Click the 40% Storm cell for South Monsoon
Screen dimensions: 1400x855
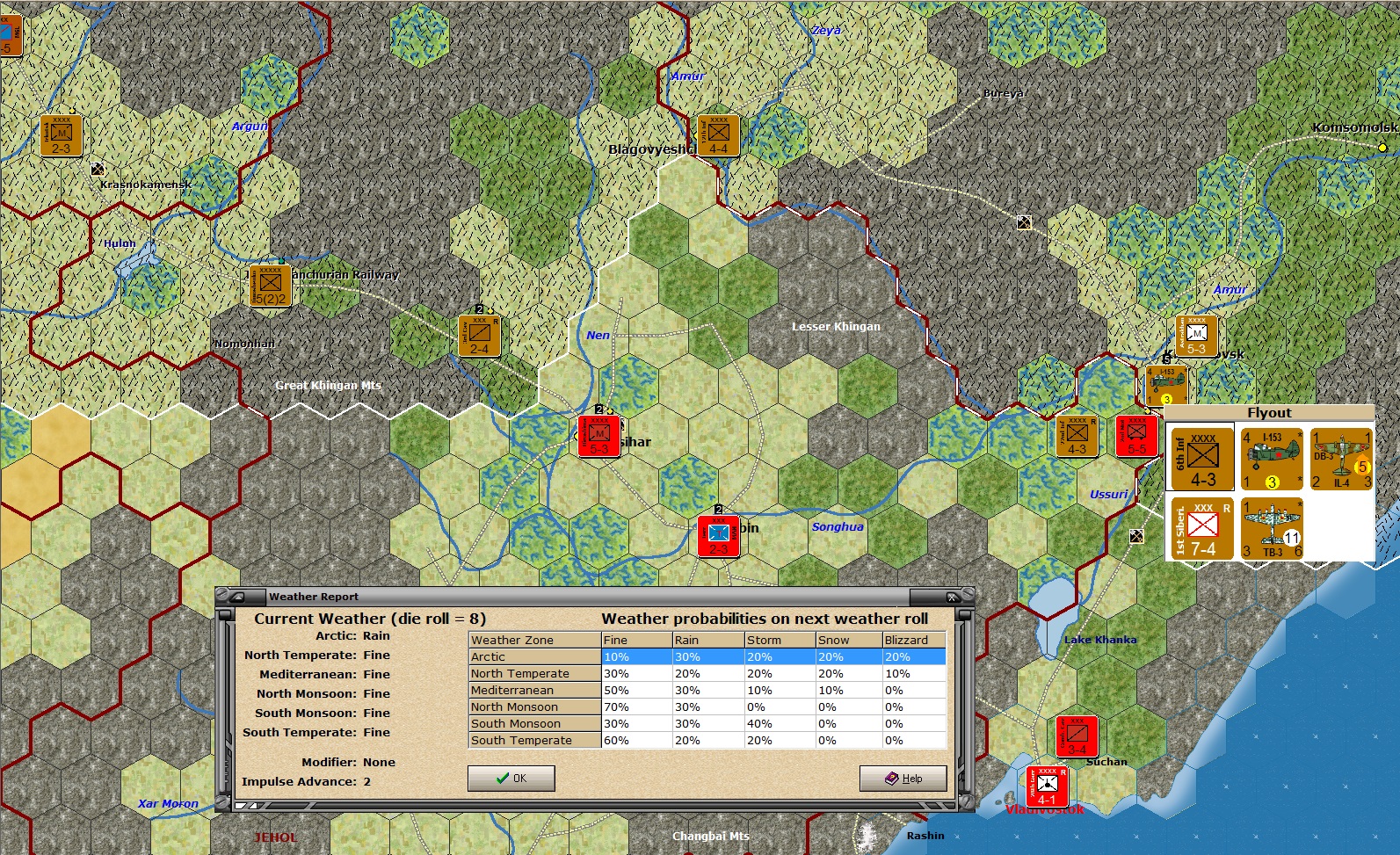pos(780,723)
